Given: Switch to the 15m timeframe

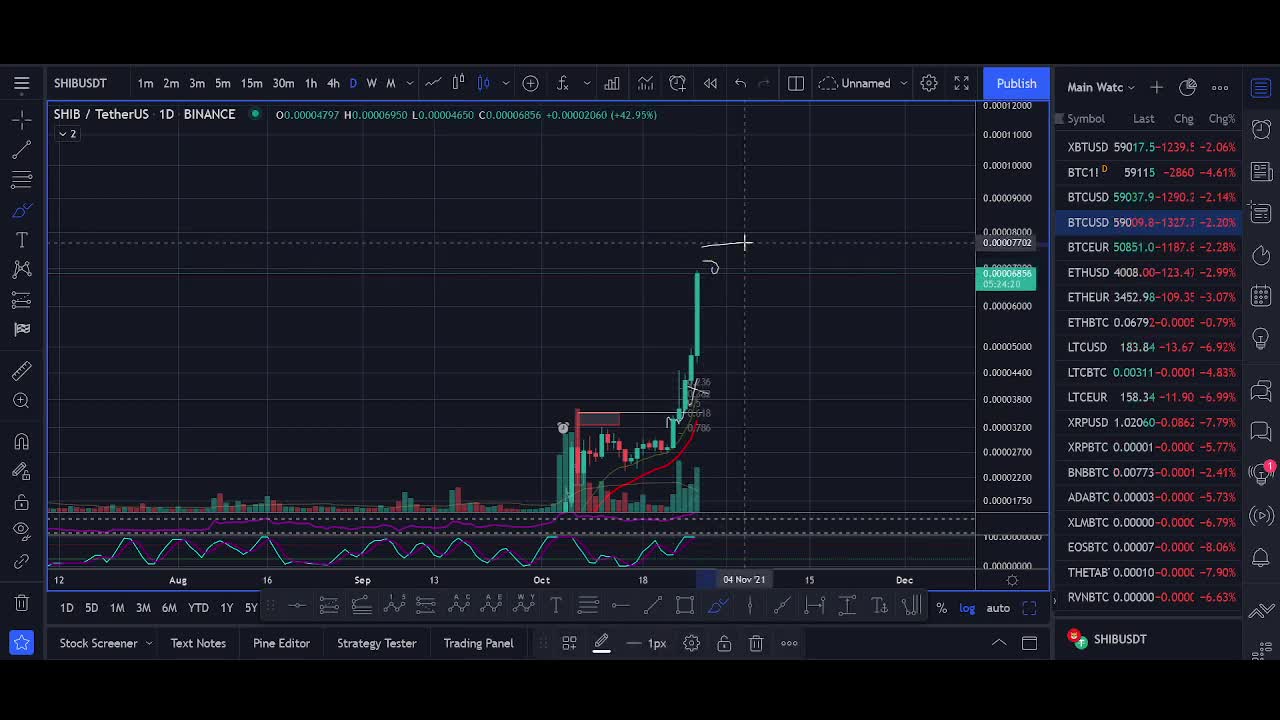Looking at the screenshot, I should (251, 83).
